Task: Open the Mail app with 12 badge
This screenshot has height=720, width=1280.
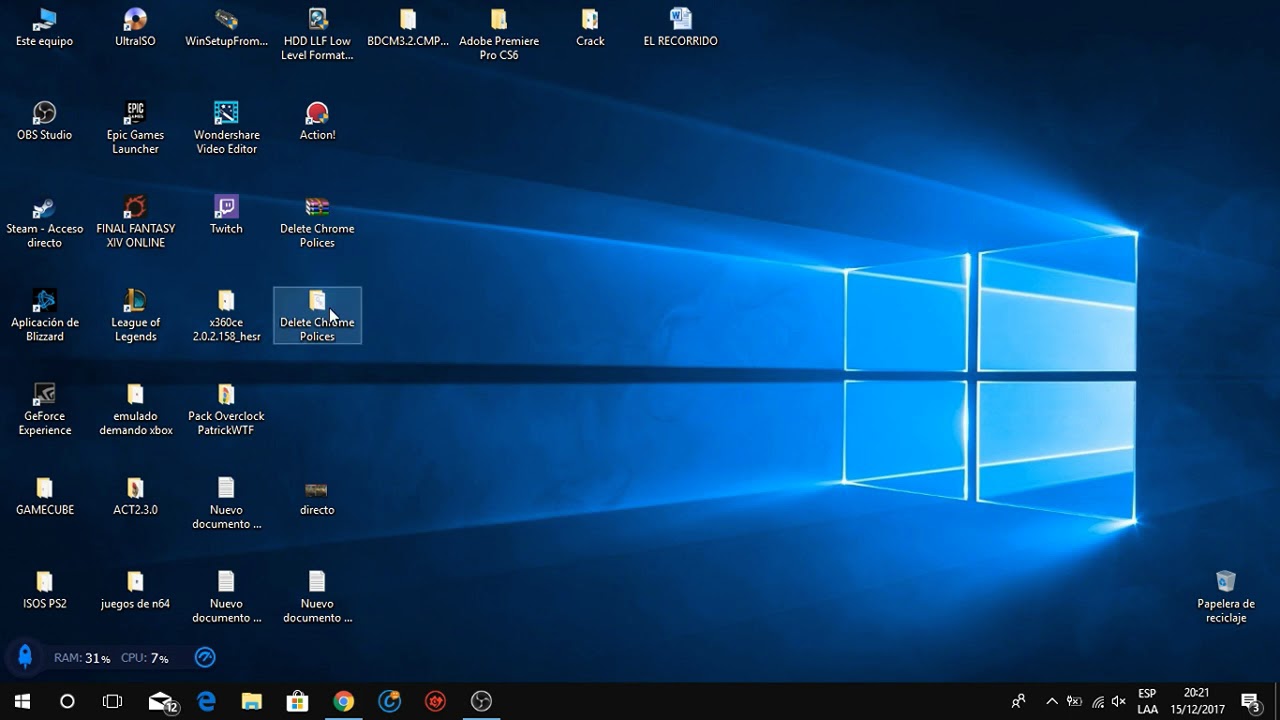Action: pos(161,701)
